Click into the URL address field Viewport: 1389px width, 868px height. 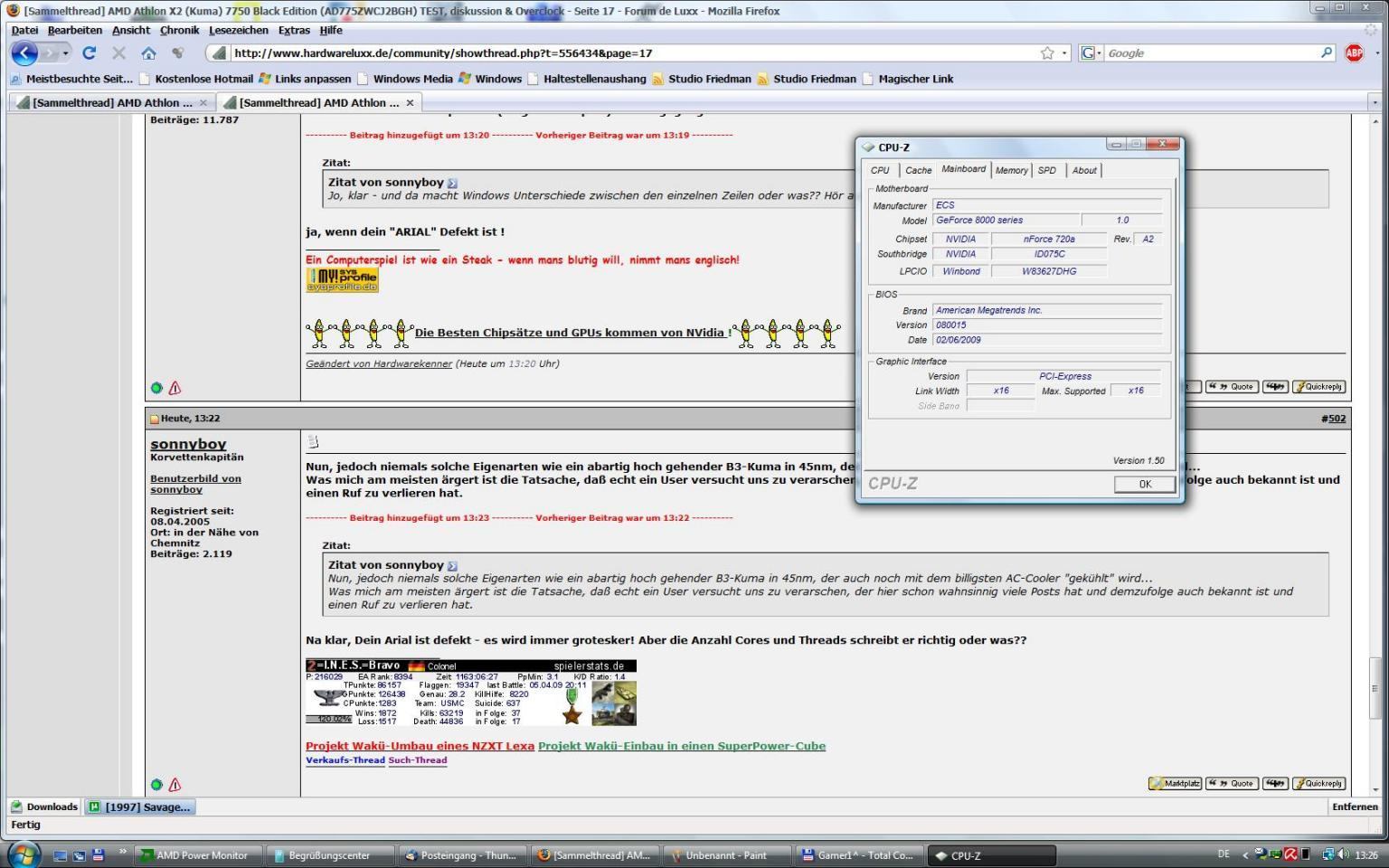coord(633,53)
